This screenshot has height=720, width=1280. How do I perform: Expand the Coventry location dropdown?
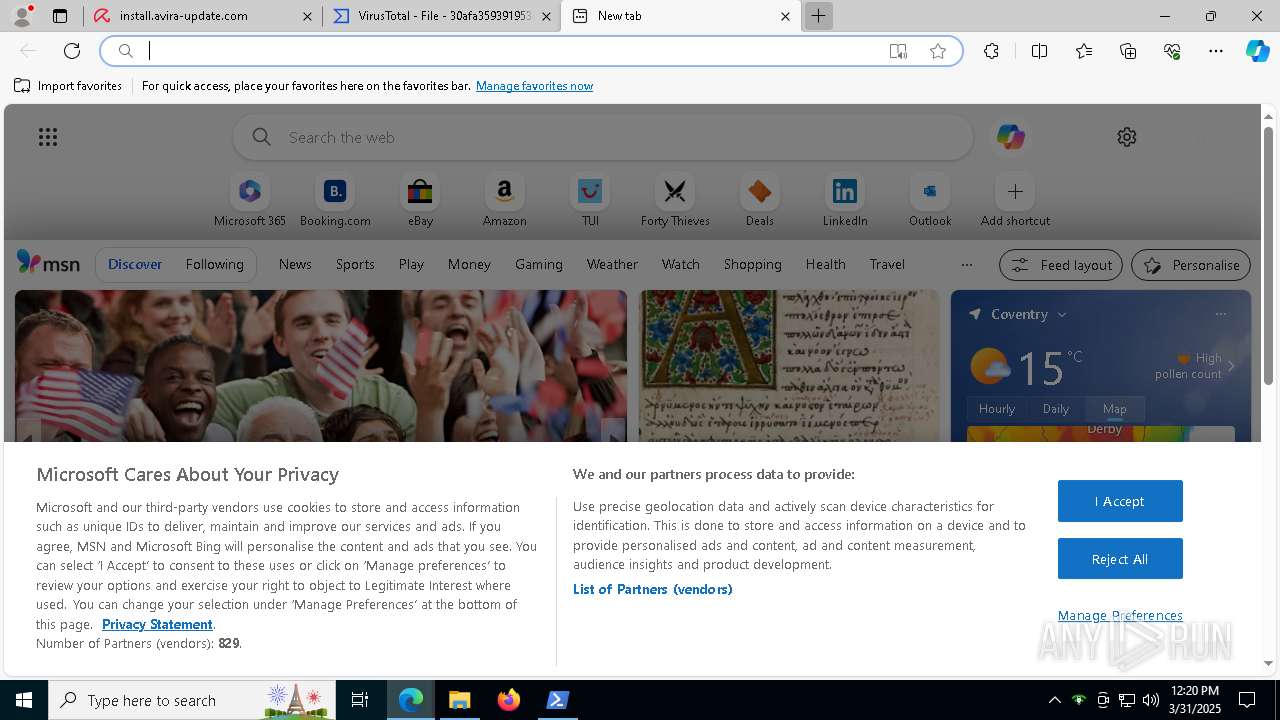point(1062,314)
